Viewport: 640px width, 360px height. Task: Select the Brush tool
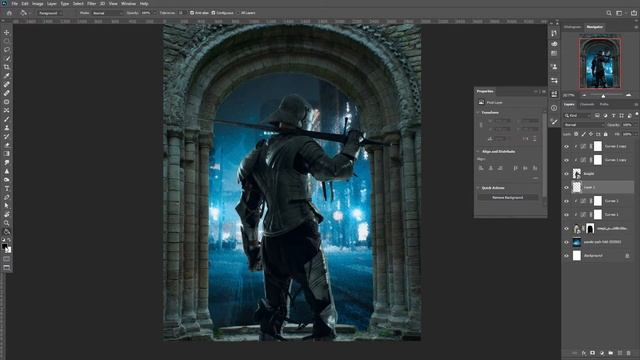(7, 119)
